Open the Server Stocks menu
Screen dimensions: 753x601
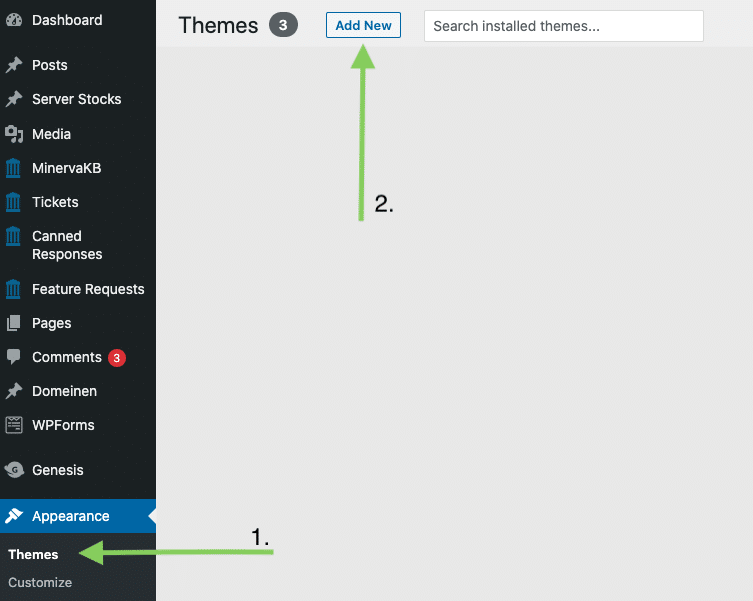pyautogui.click(x=76, y=99)
